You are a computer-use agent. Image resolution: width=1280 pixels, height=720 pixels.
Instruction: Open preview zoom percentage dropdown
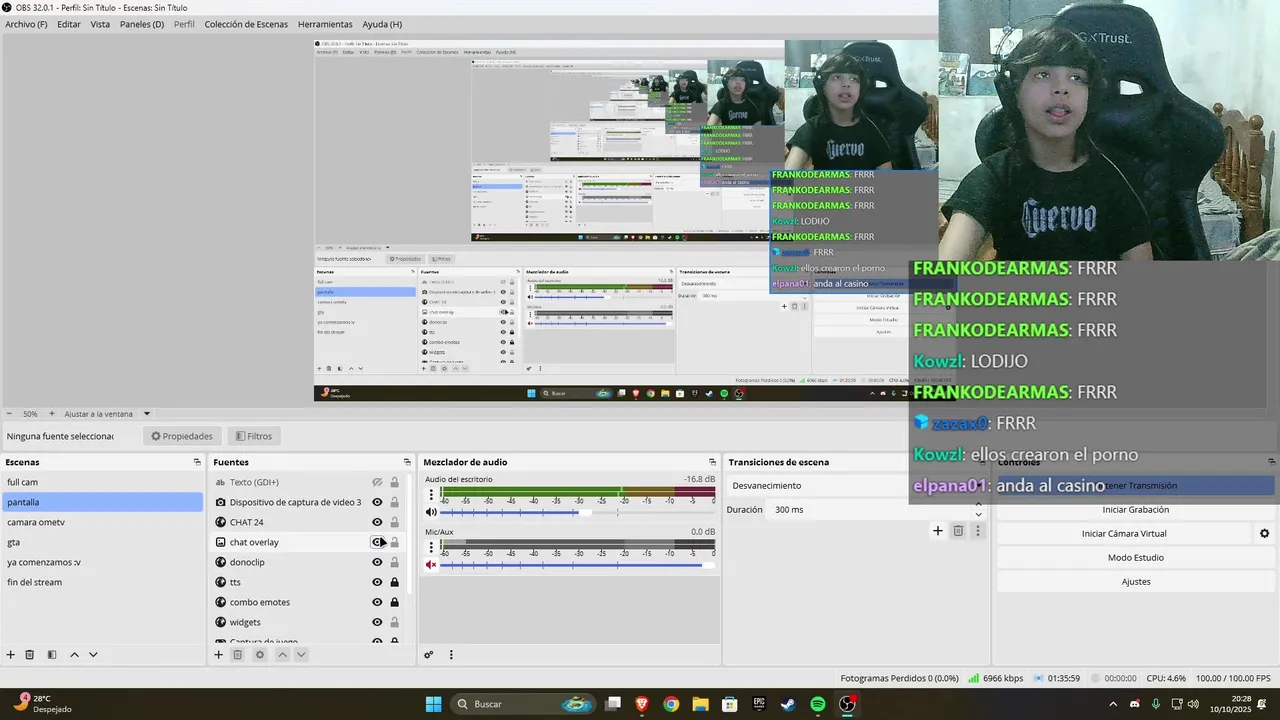[x=30, y=414]
